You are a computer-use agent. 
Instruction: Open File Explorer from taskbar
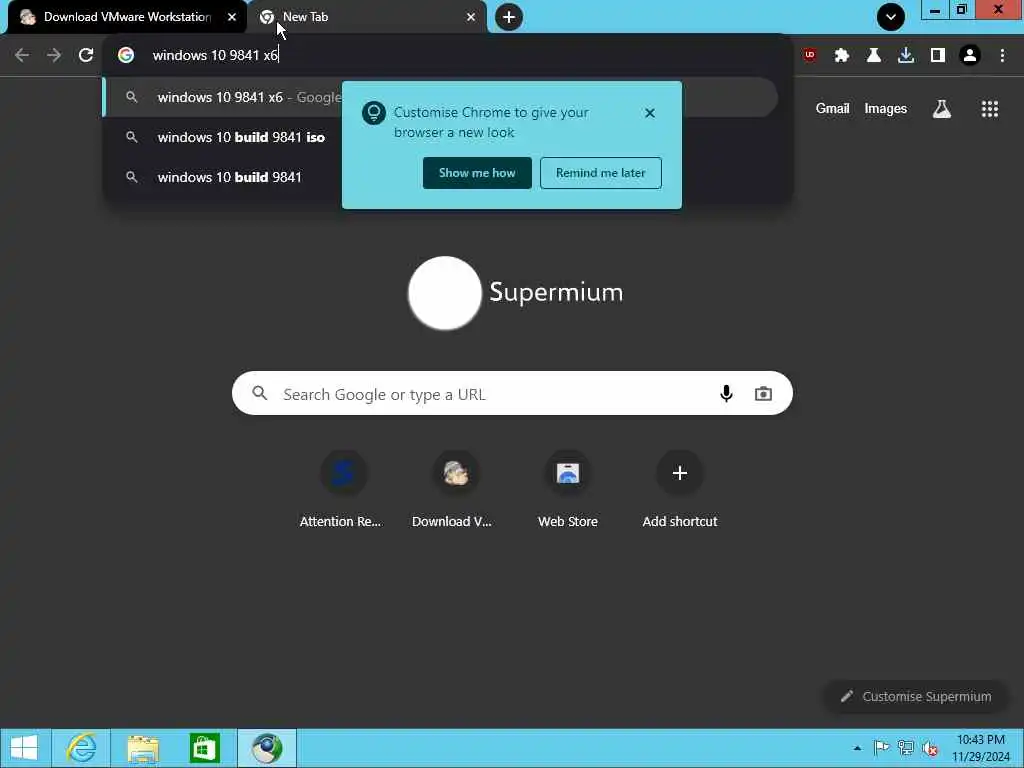(x=142, y=748)
